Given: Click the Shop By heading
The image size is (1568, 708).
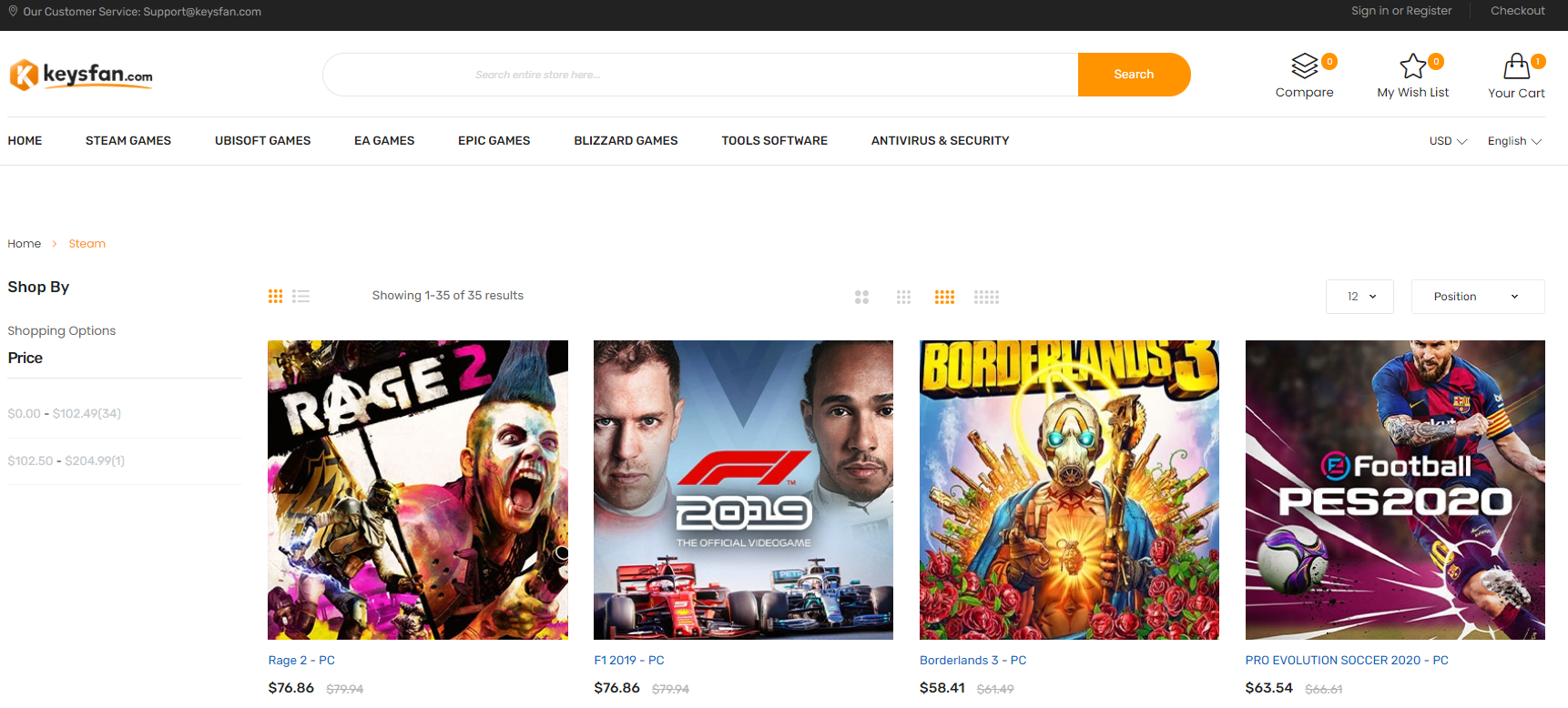Looking at the screenshot, I should [38, 288].
